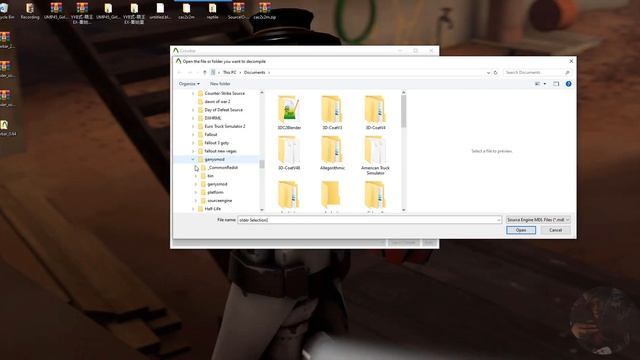Open the address bar history dropdown
Image resolution: width=640 pixels, height=360 pixels.
[x=488, y=72]
